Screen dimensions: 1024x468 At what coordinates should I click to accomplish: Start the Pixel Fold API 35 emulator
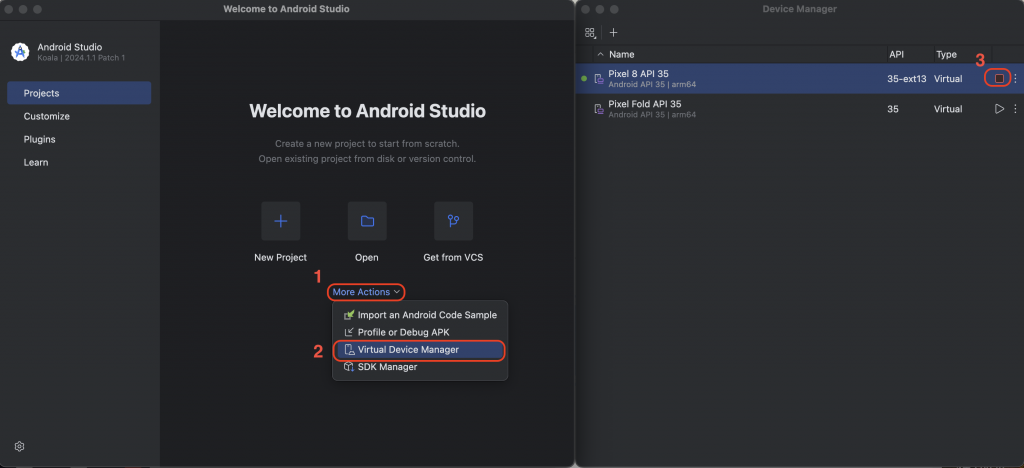pyautogui.click(x=999, y=109)
